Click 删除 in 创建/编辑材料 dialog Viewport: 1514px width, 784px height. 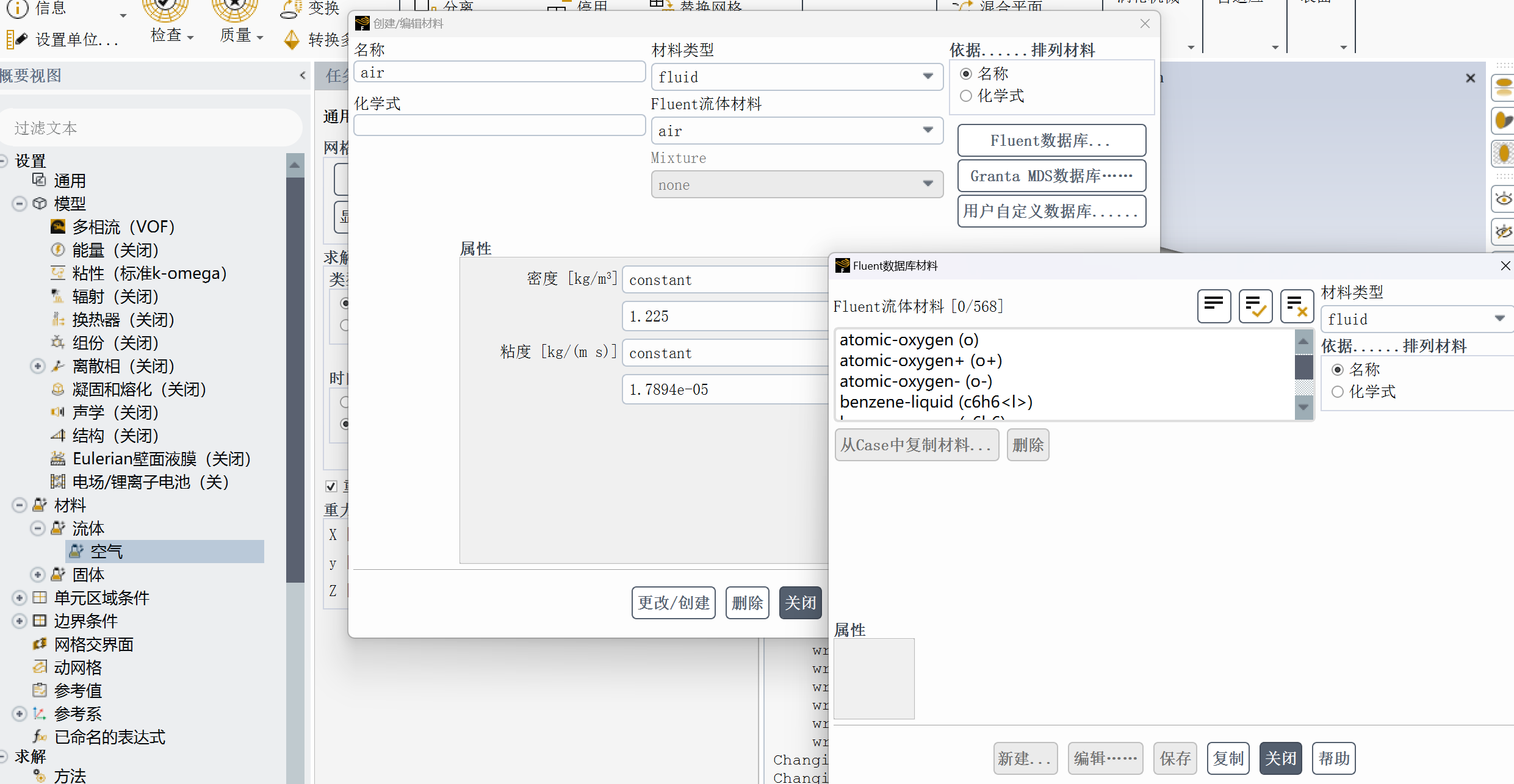(x=747, y=603)
